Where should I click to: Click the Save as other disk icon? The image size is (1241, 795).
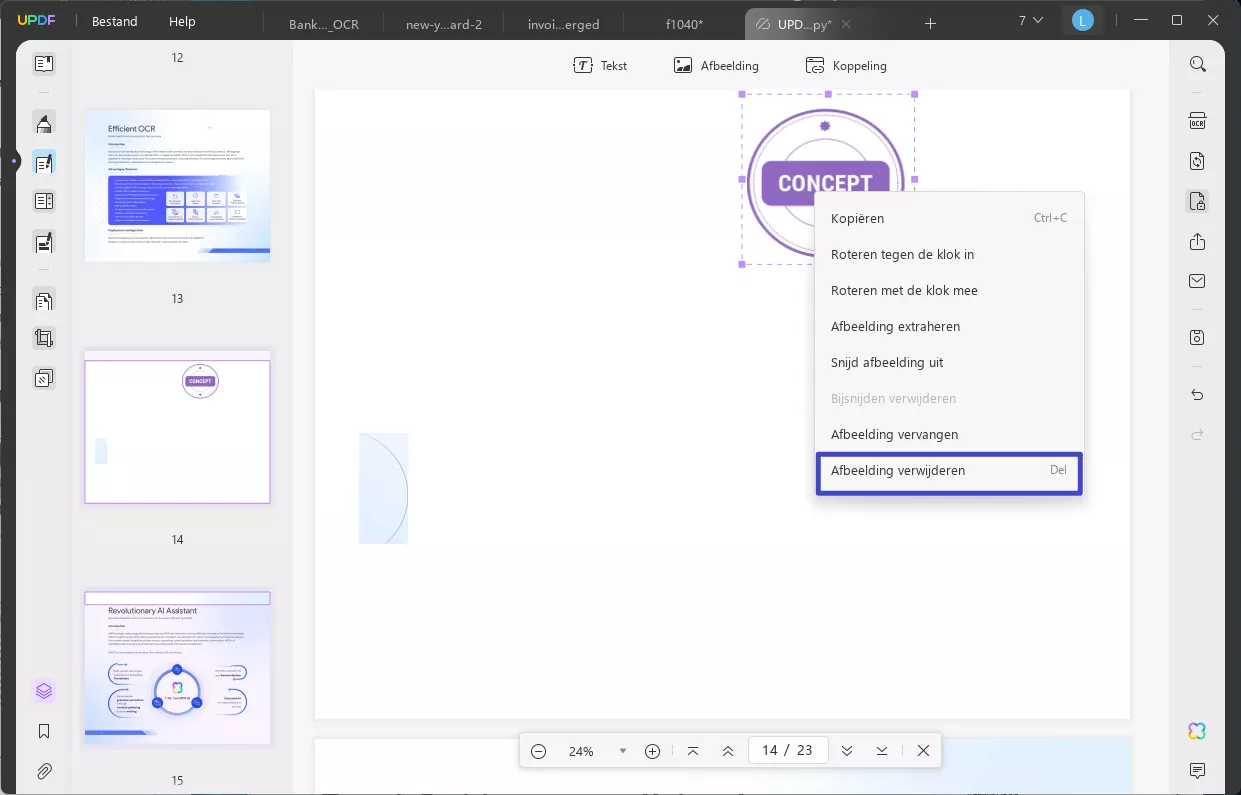(1197, 338)
